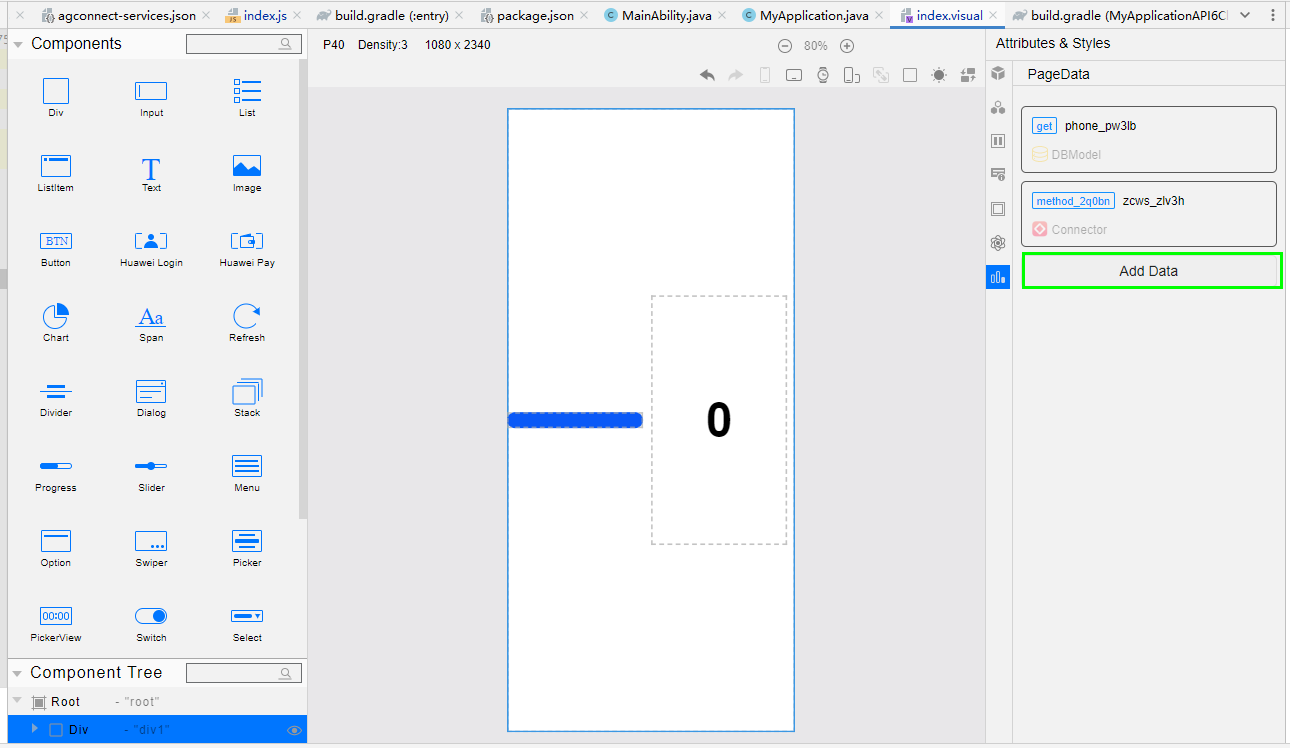Click the square frame icon in toolbar
This screenshot has height=748, width=1290.
coord(910,75)
